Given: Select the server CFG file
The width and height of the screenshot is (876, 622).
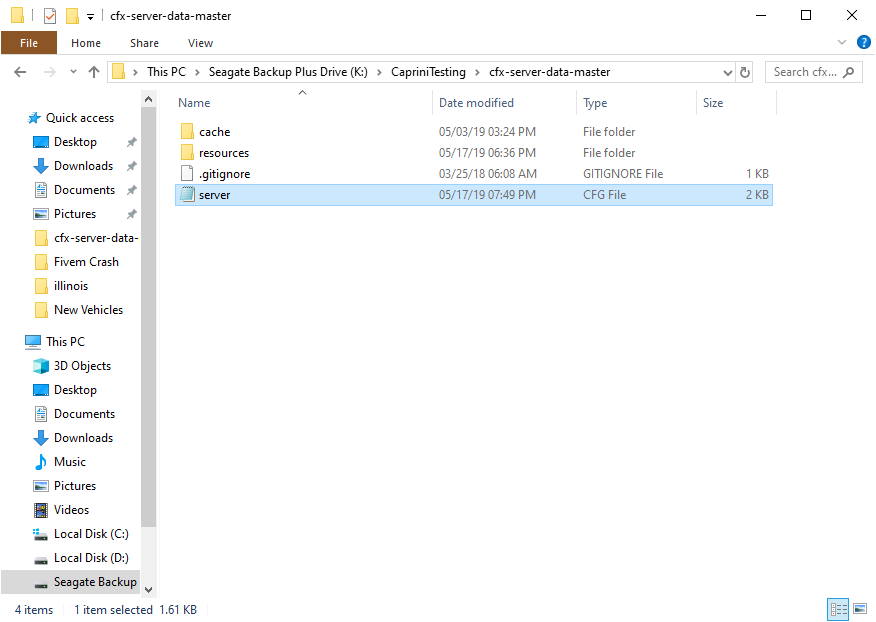Looking at the screenshot, I should point(474,195).
